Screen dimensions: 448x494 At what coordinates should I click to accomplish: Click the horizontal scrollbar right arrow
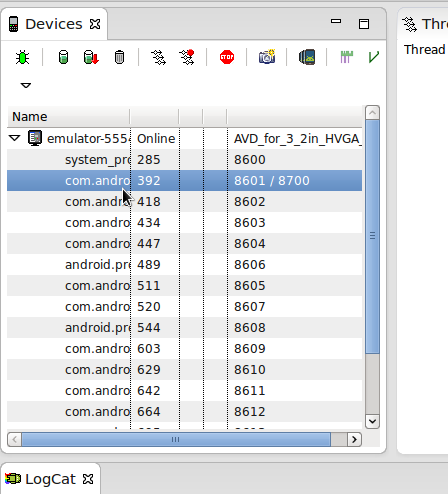tap(354, 440)
